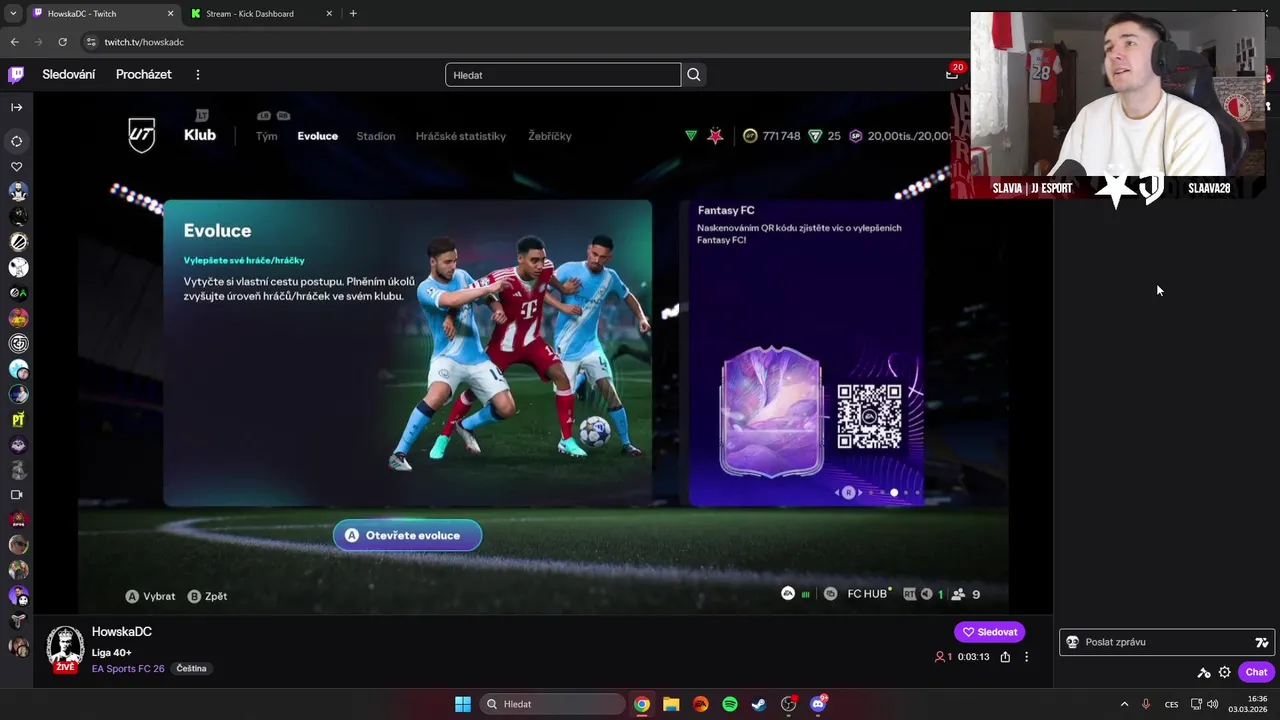Screen dimensions: 1280x720
Task: Open Sledování in Twitch top nav
Action: click(x=69, y=74)
